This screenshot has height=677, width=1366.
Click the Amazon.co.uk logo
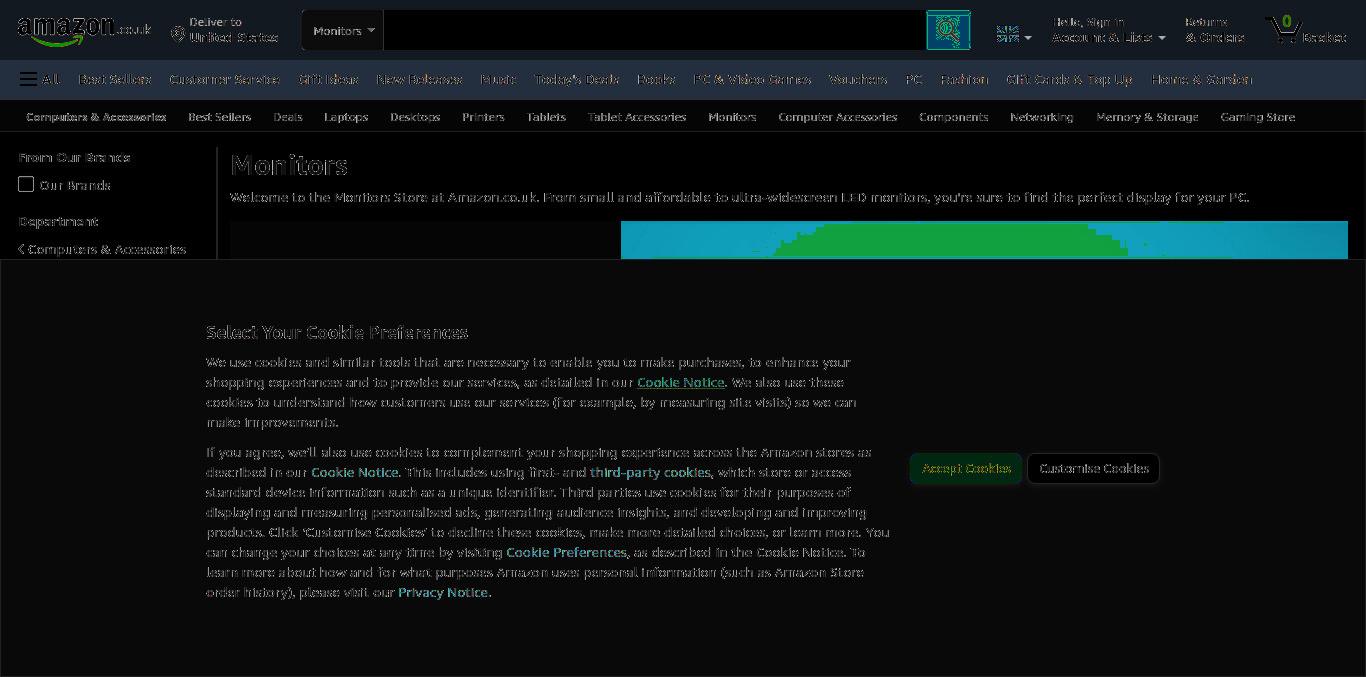pos(84,30)
